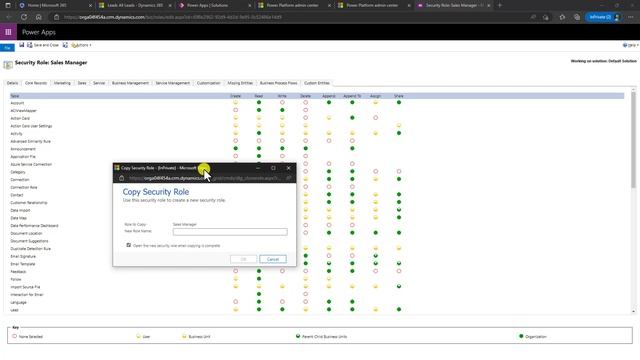
Task: Click the security role icon beside the title
Action: 8,65
